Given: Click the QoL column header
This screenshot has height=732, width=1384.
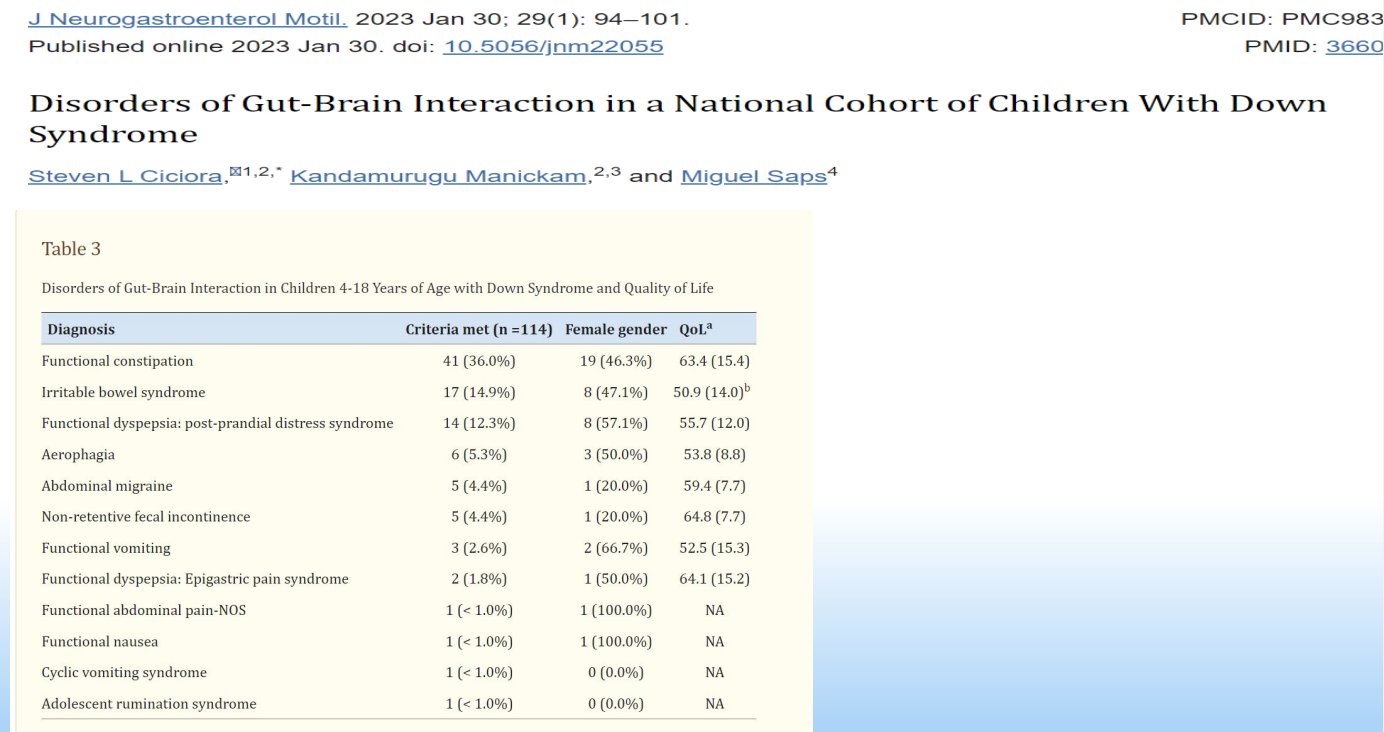Looking at the screenshot, I should [x=696, y=329].
